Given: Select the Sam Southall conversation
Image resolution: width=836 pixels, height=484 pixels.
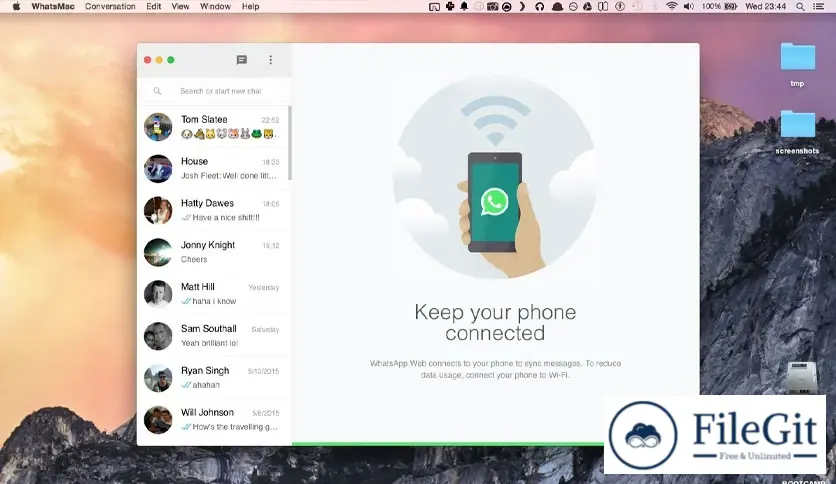Looking at the screenshot, I should click(x=214, y=336).
